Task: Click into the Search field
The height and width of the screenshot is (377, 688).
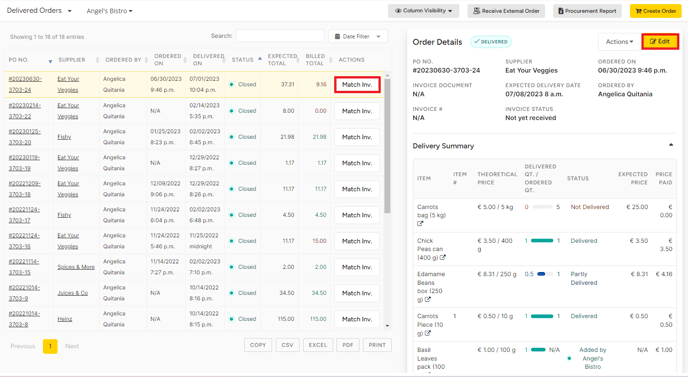Action: click(x=280, y=36)
